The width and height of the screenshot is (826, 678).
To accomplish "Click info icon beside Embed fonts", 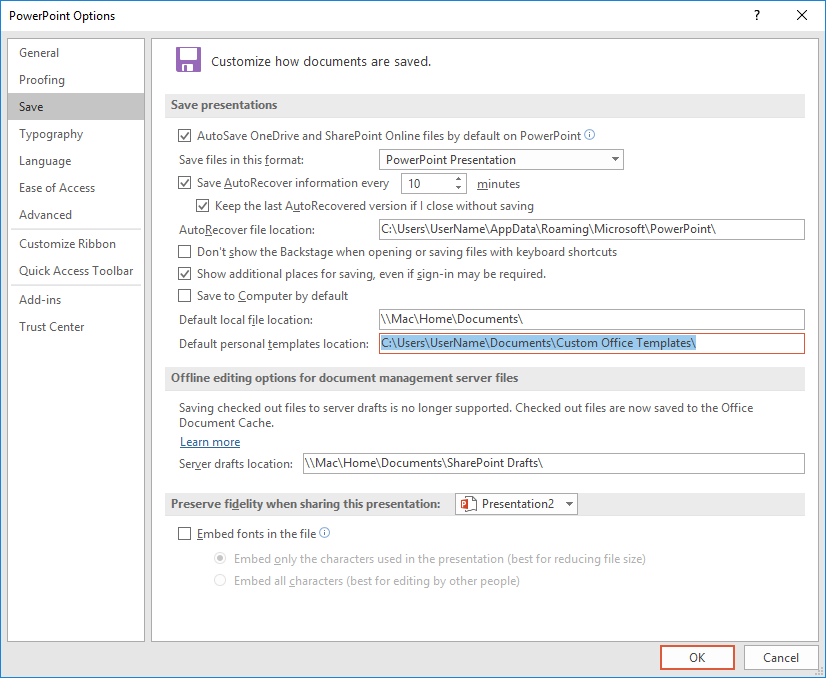I will [325, 533].
